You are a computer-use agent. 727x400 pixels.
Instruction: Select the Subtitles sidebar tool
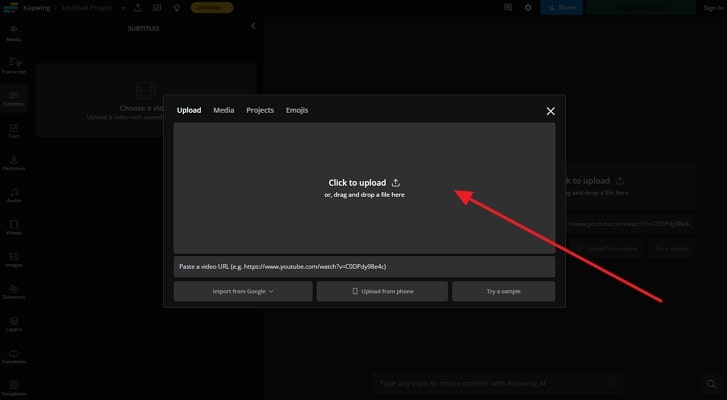coord(13,98)
